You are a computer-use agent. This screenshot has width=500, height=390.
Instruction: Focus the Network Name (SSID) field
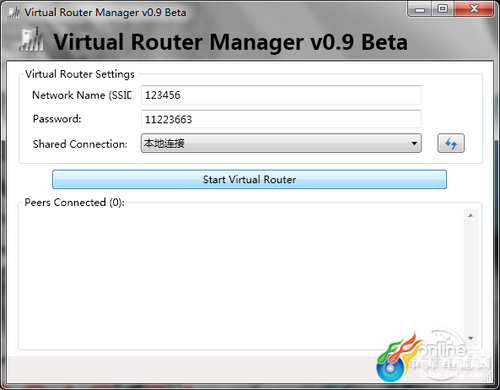click(x=281, y=95)
